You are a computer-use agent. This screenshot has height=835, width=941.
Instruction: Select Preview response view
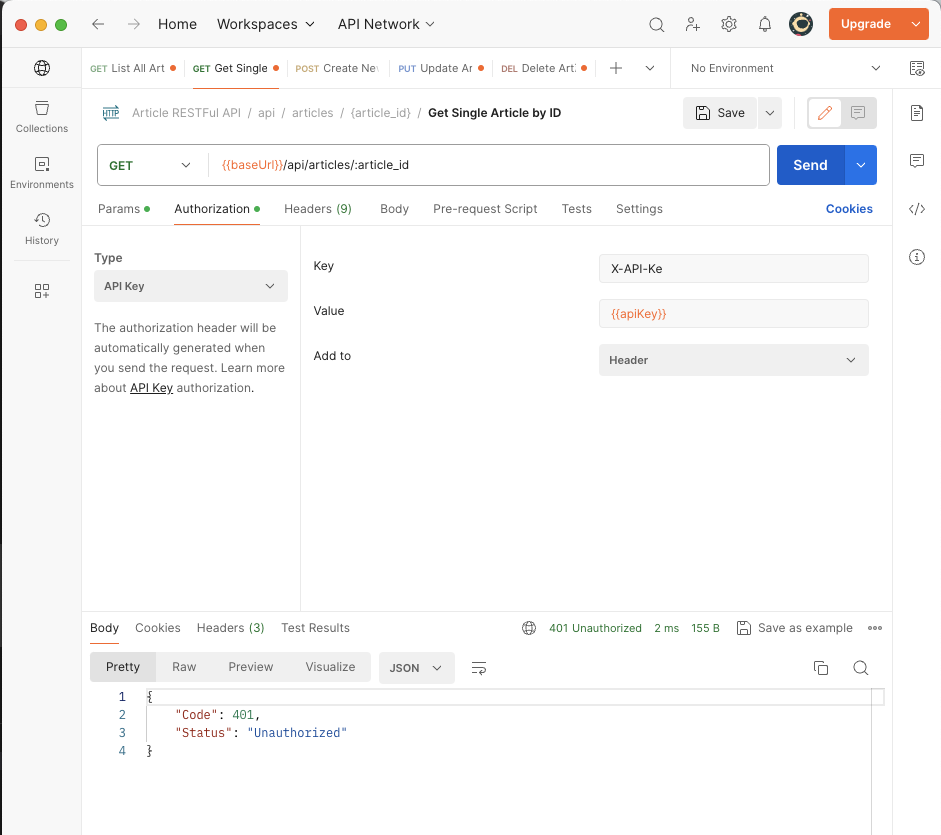point(251,667)
